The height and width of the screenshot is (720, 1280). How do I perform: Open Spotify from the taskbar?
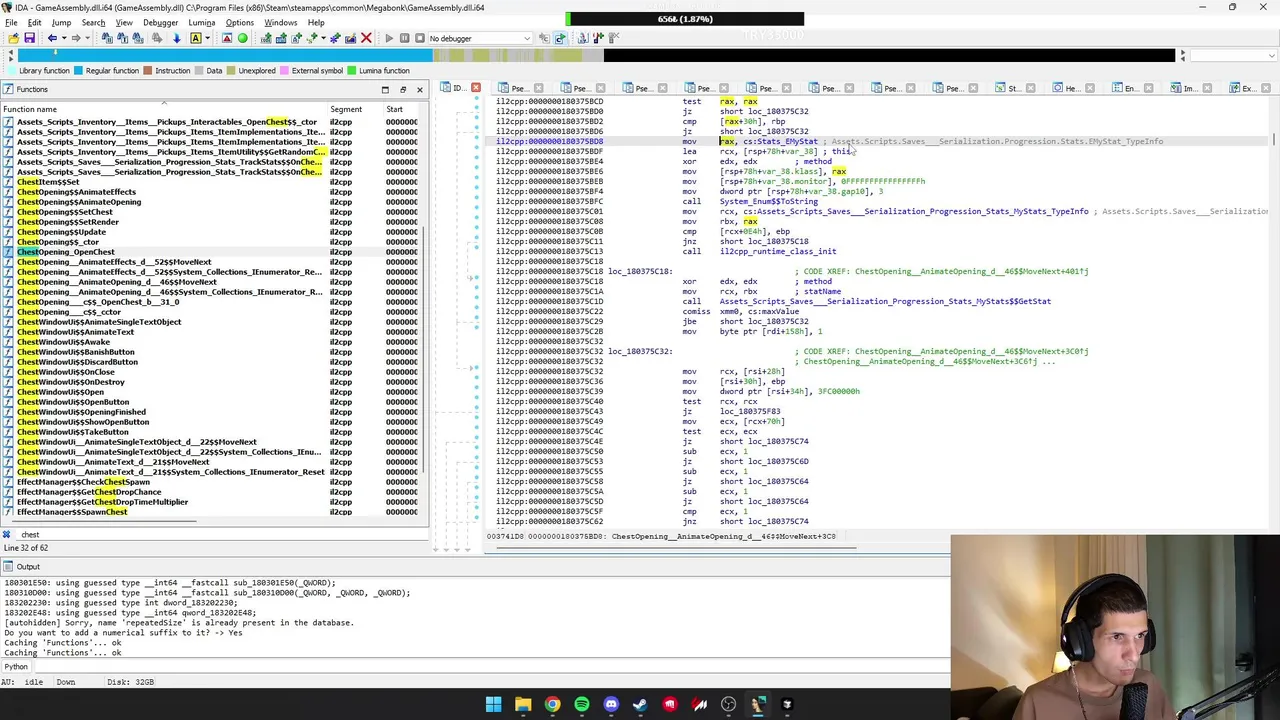(x=582, y=705)
